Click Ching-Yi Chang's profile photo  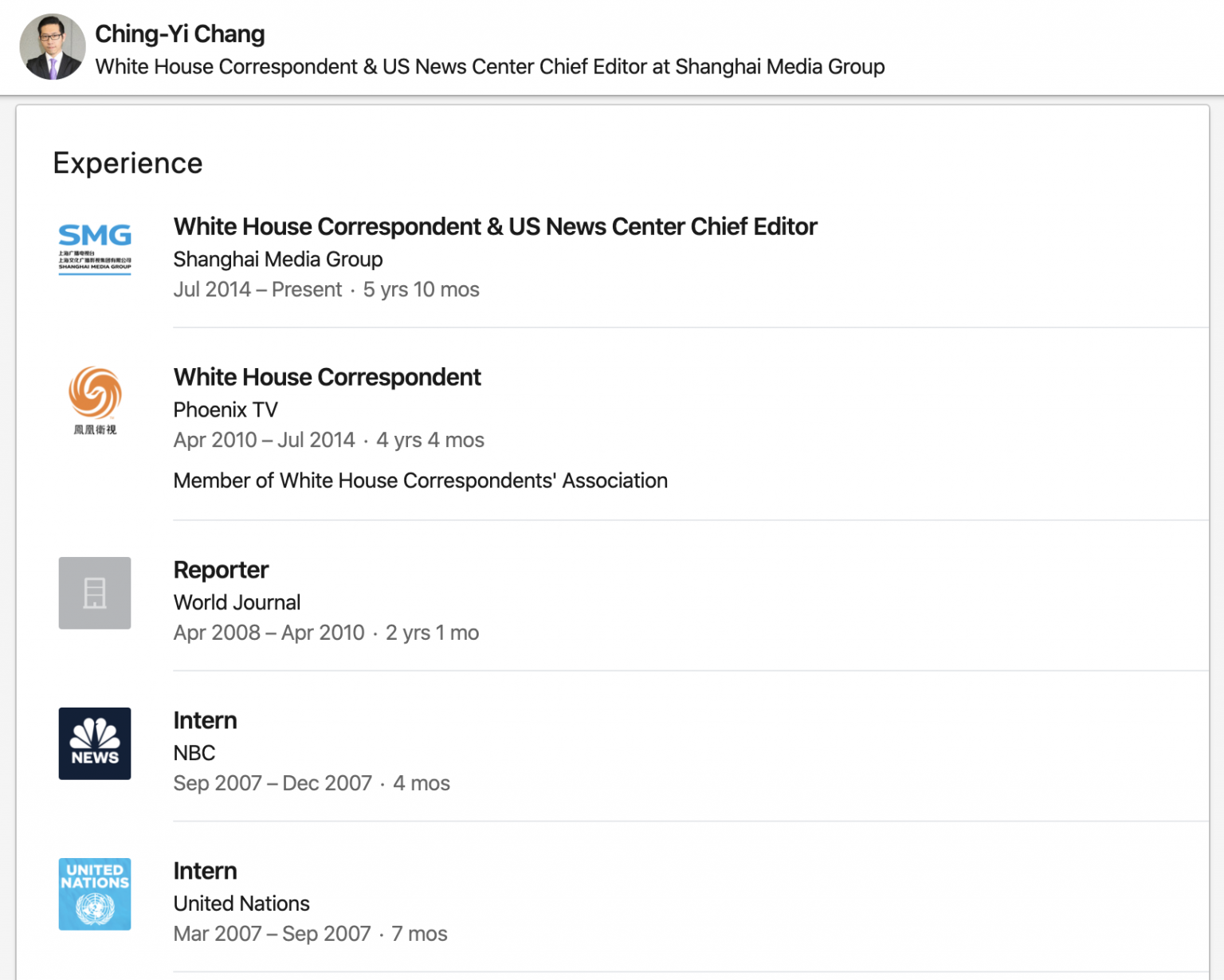pos(53,47)
